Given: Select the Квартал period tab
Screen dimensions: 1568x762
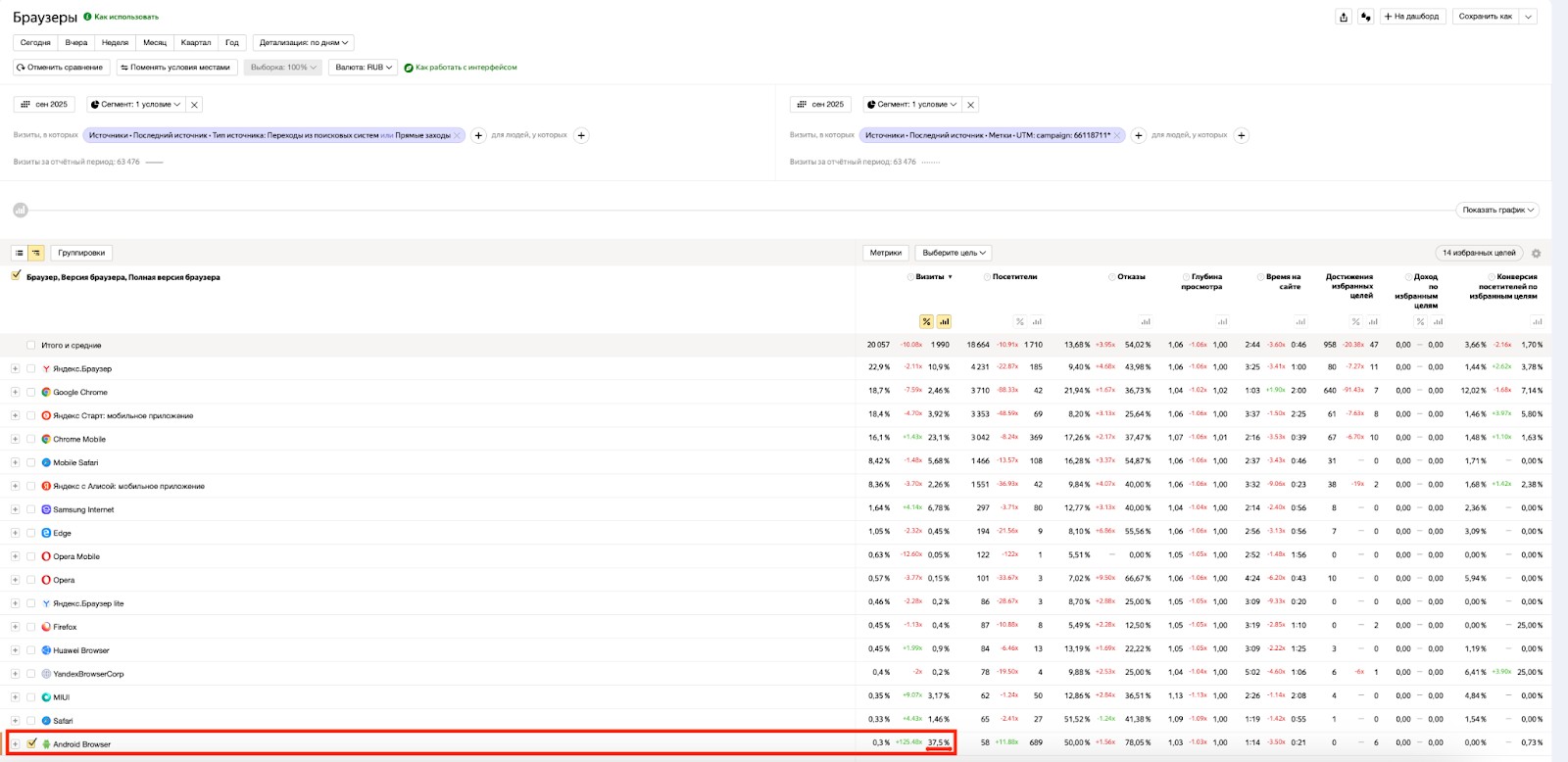Looking at the screenshot, I should [x=195, y=43].
